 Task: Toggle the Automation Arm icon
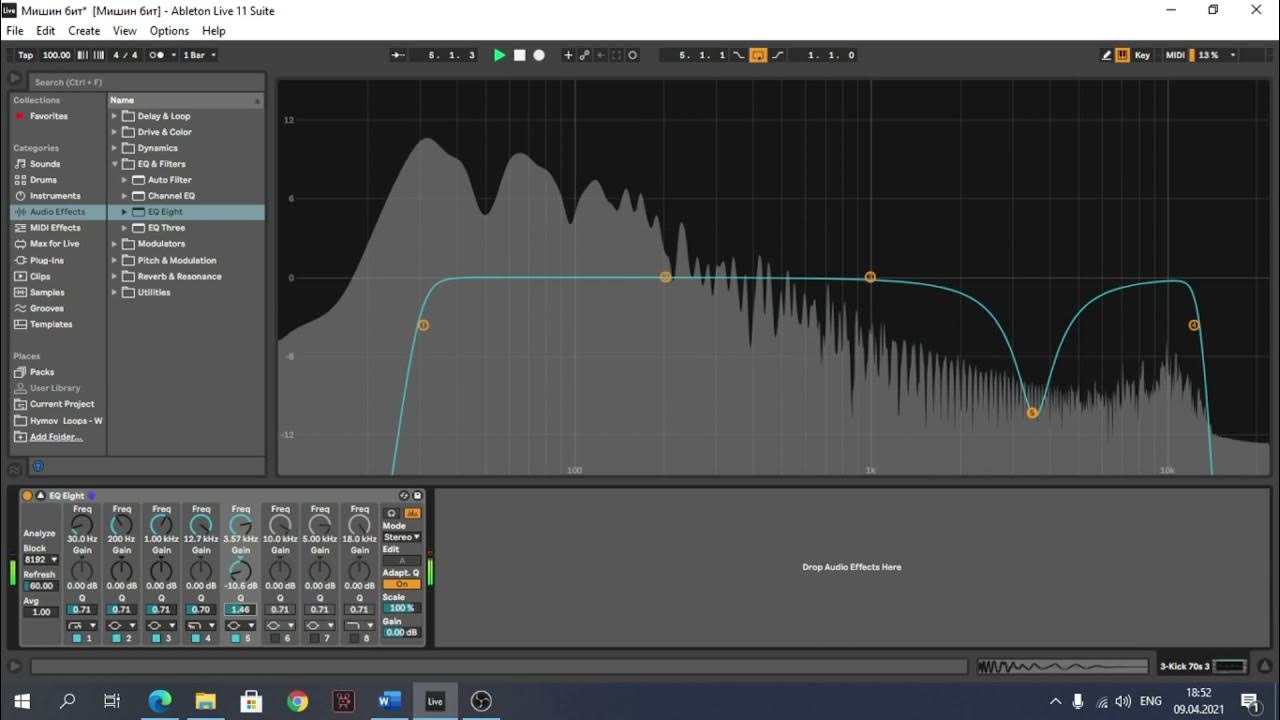pyautogui.click(x=584, y=55)
